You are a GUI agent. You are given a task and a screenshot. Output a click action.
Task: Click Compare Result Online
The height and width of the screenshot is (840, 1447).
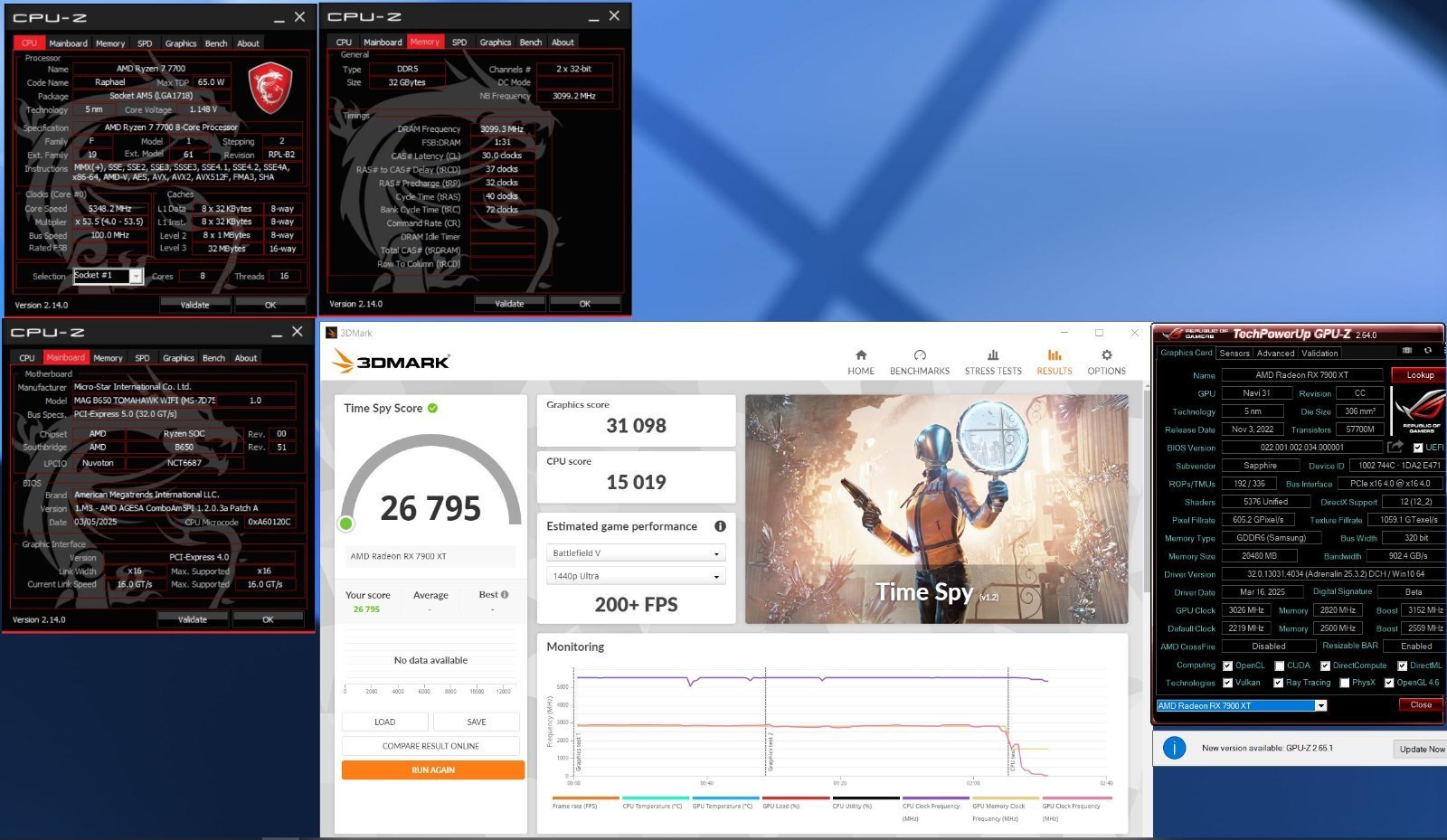(430, 746)
